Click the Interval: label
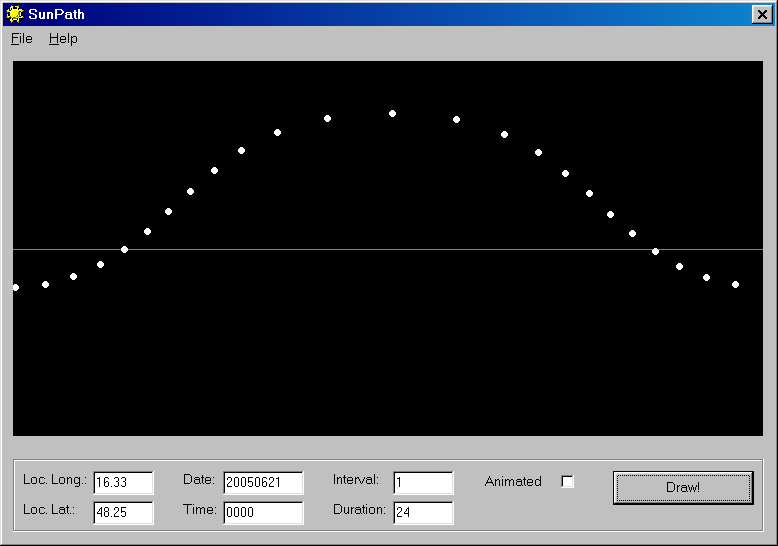 pyautogui.click(x=355, y=479)
